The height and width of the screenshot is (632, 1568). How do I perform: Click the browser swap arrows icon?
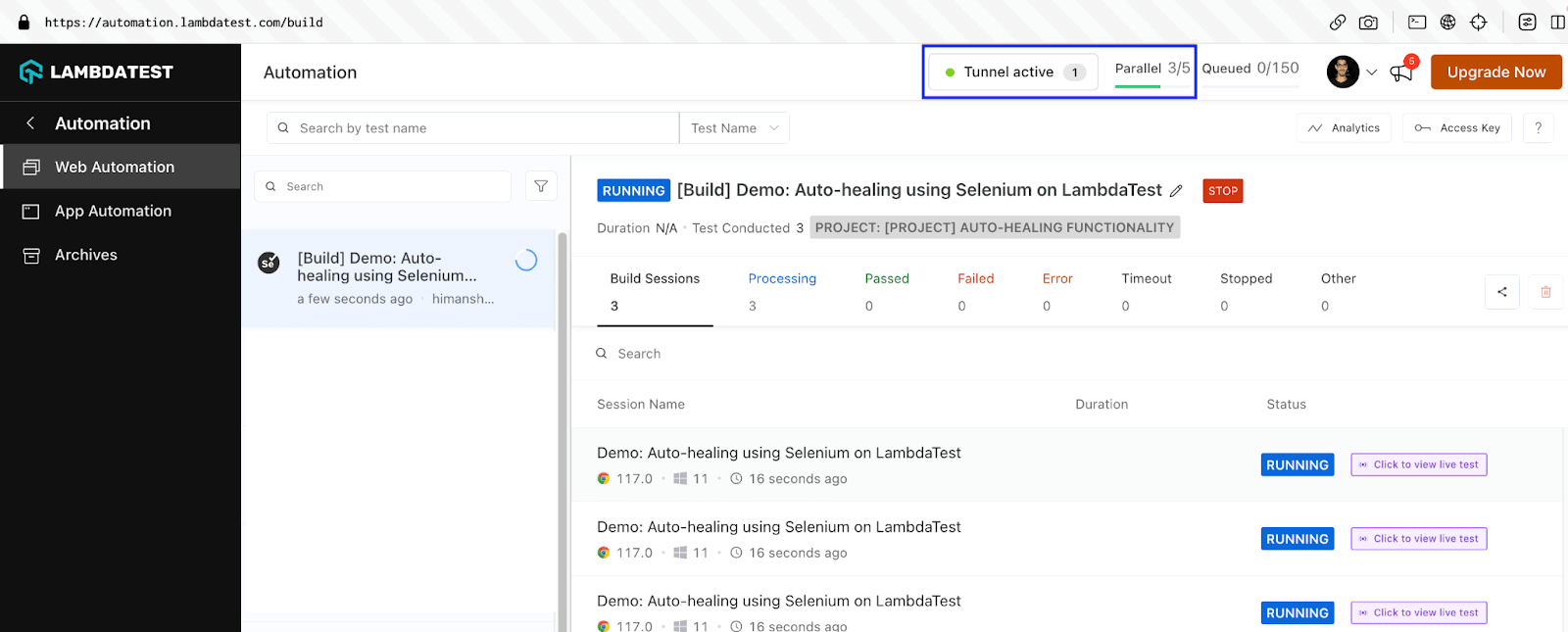[x=1527, y=22]
